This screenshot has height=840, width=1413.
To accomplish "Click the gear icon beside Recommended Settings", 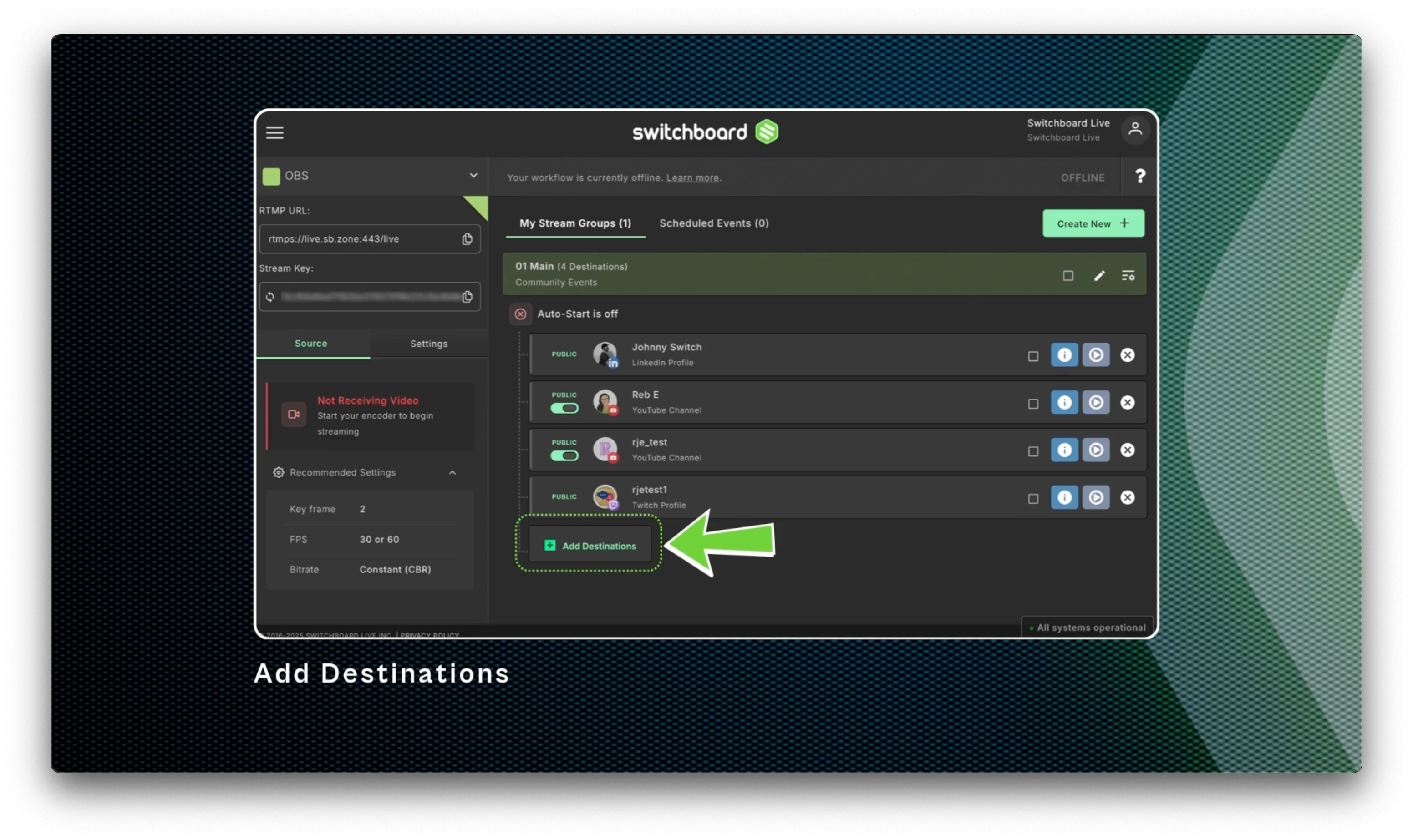I will point(278,473).
